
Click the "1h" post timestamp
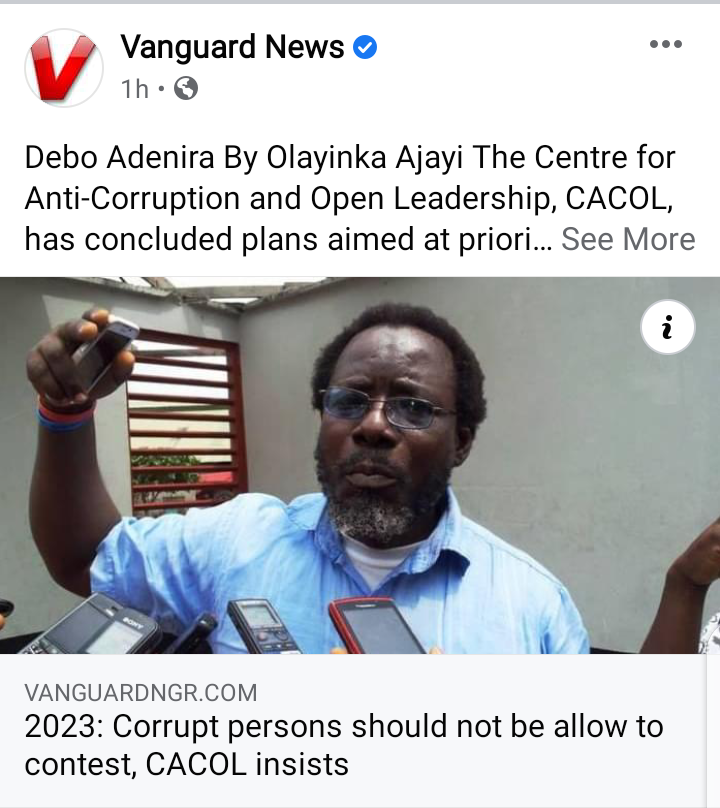(135, 89)
